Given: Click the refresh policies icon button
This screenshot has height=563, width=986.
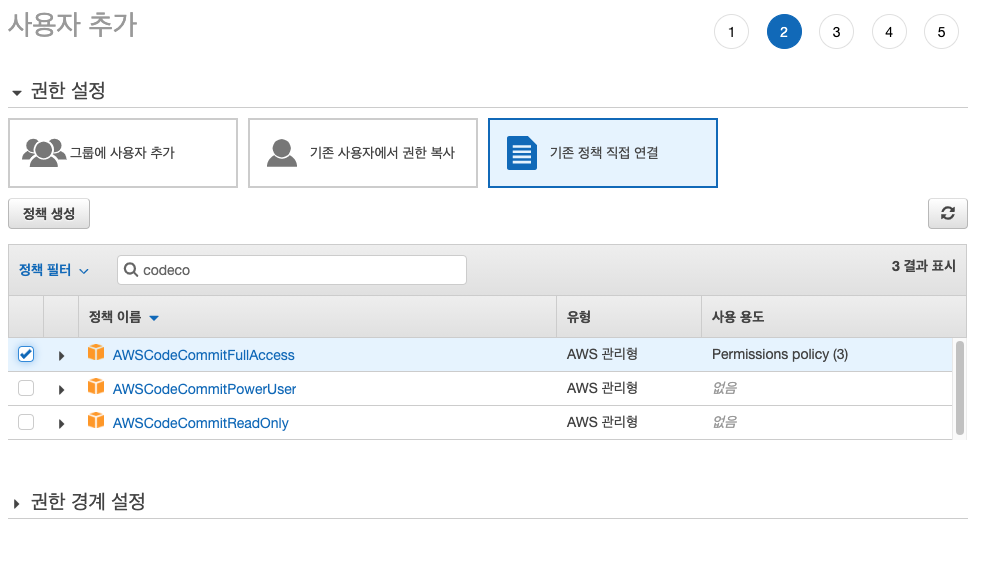Looking at the screenshot, I should 948,213.
